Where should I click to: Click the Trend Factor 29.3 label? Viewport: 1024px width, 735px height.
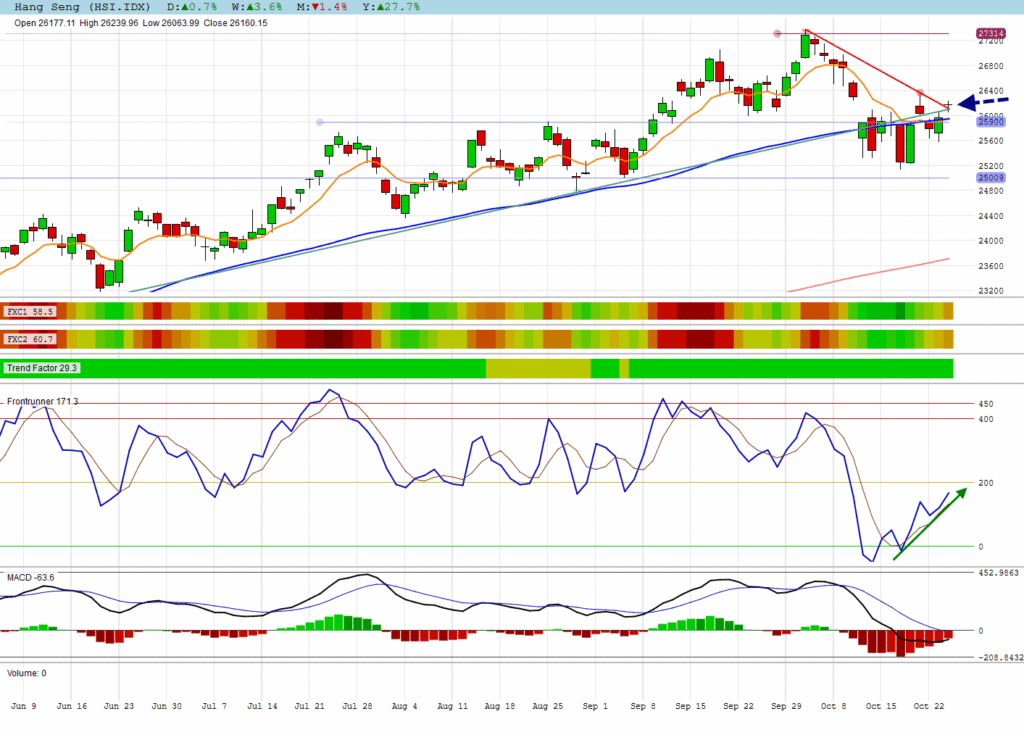(42, 369)
